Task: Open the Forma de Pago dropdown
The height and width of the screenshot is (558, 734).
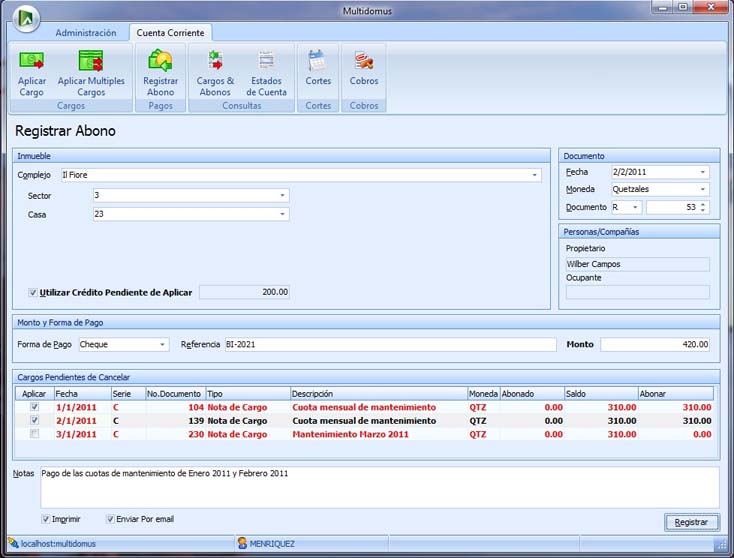Action: pos(163,345)
